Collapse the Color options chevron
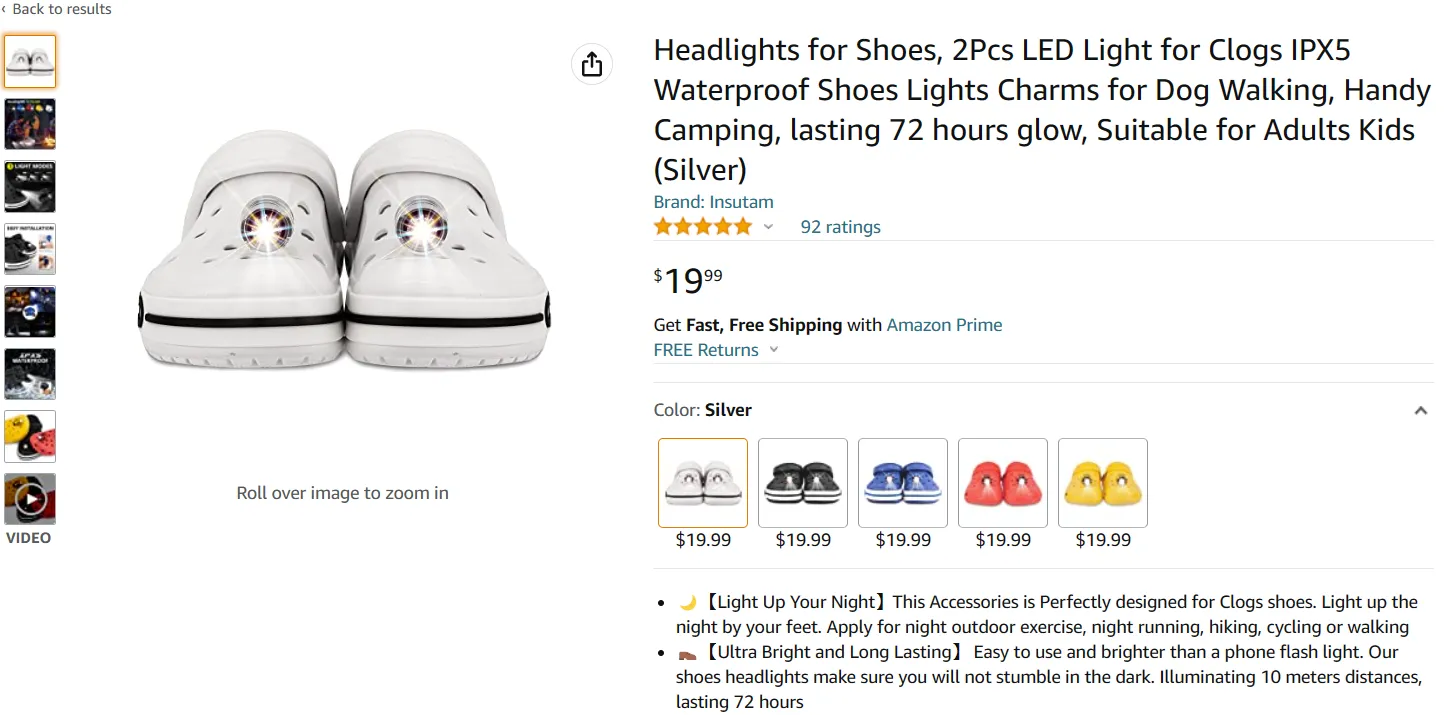Viewport: 1456px width, 715px height. click(1420, 411)
